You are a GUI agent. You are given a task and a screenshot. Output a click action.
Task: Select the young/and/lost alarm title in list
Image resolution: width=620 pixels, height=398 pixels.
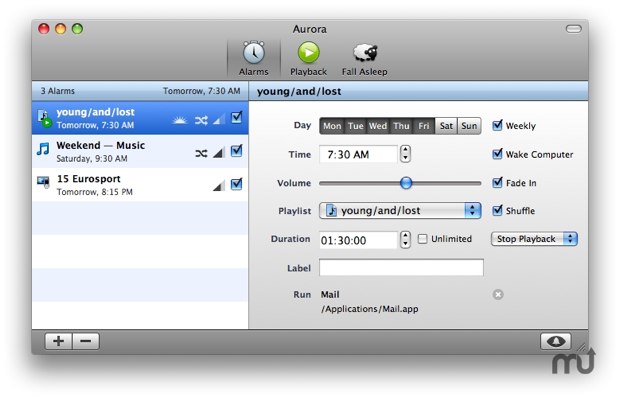[x=95, y=112]
